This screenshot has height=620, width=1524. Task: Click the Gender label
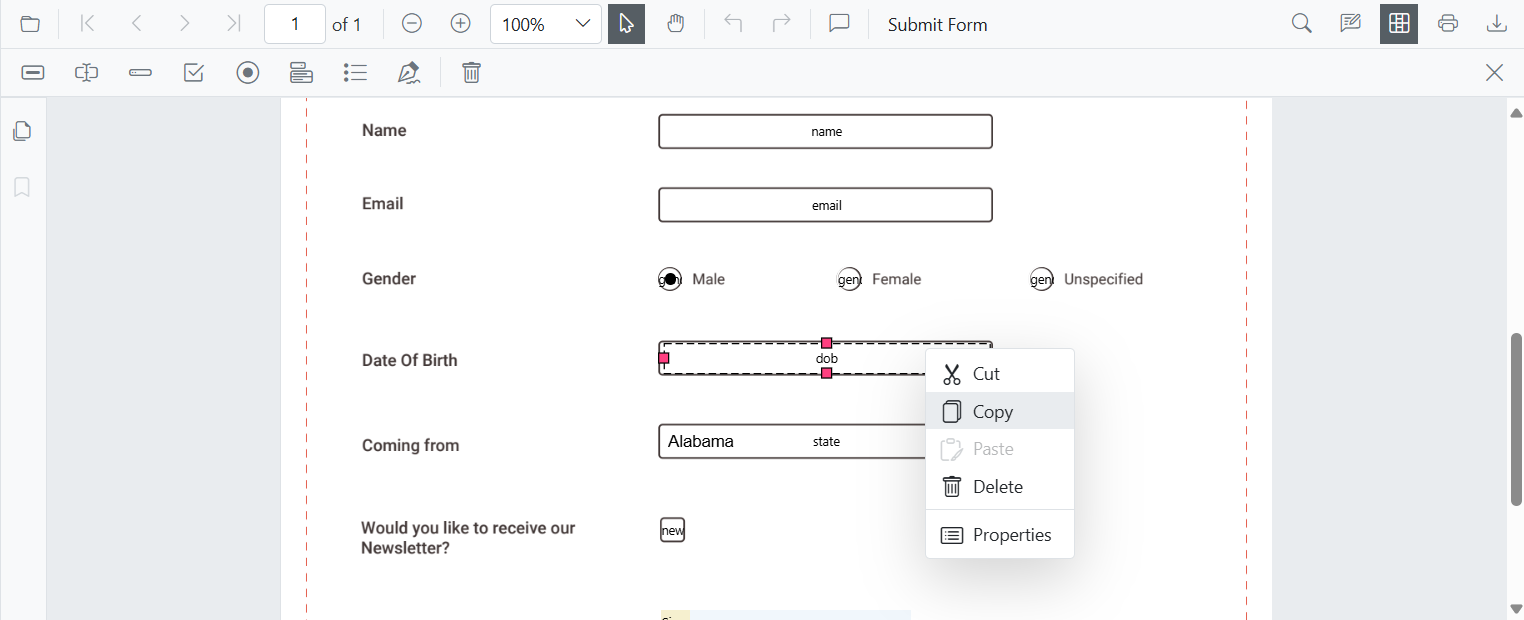pos(388,278)
